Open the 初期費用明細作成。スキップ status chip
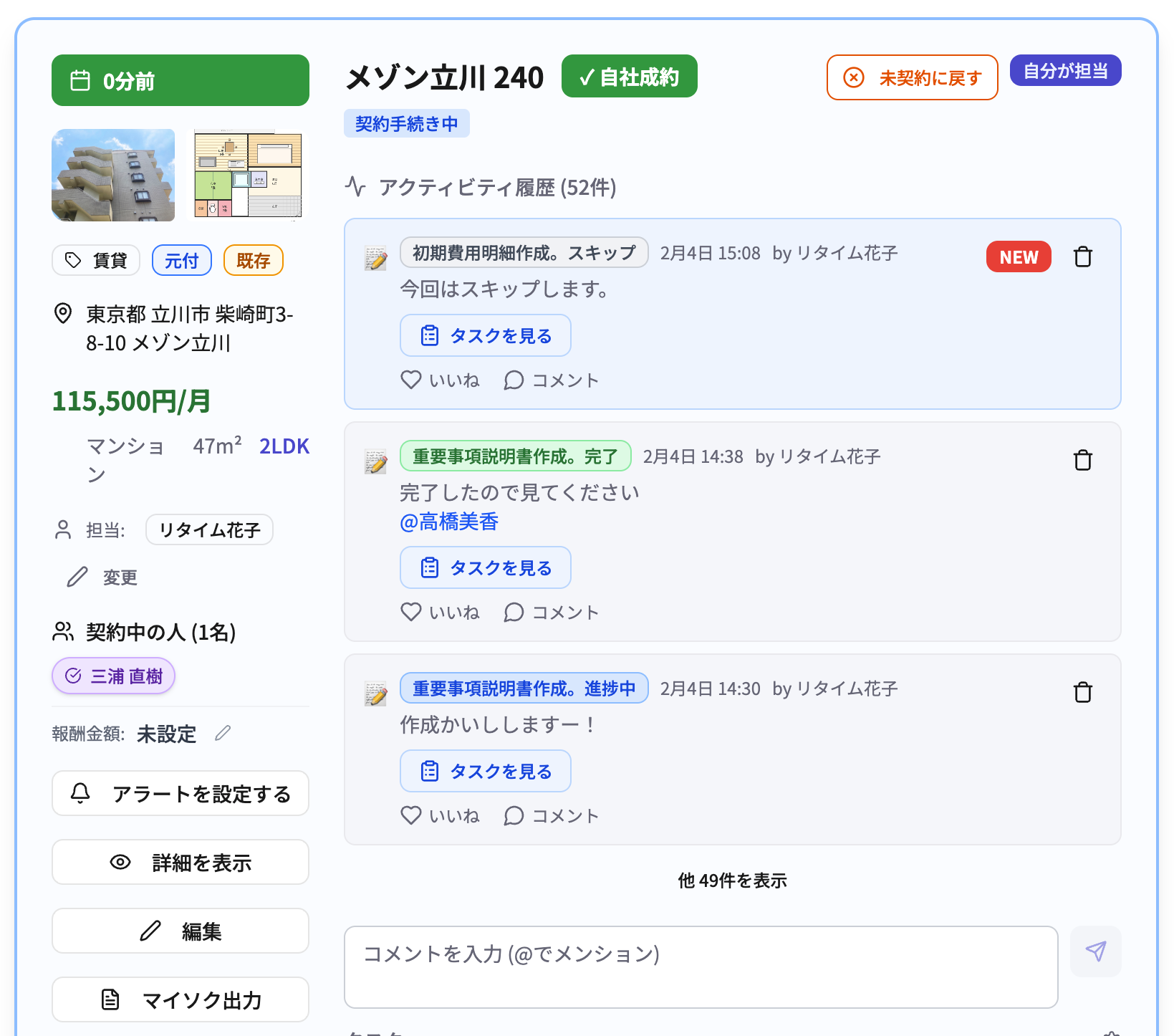The width and height of the screenshot is (1174, 1036). (x=524, y=252)
